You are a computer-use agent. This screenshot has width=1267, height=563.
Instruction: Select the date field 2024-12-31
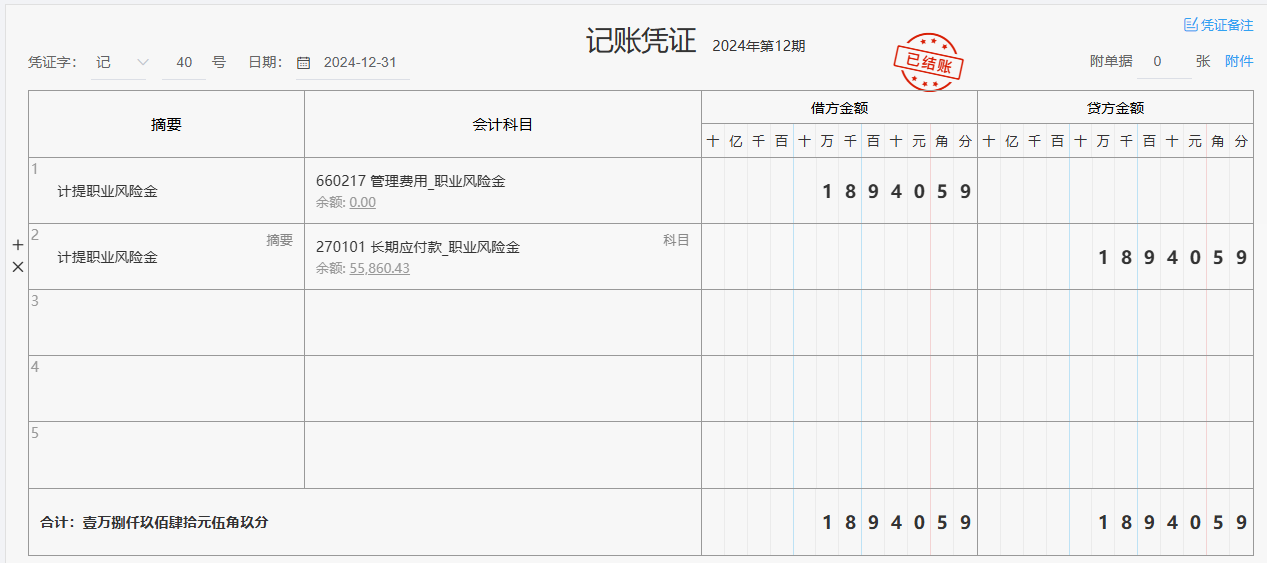pos(360,62)
